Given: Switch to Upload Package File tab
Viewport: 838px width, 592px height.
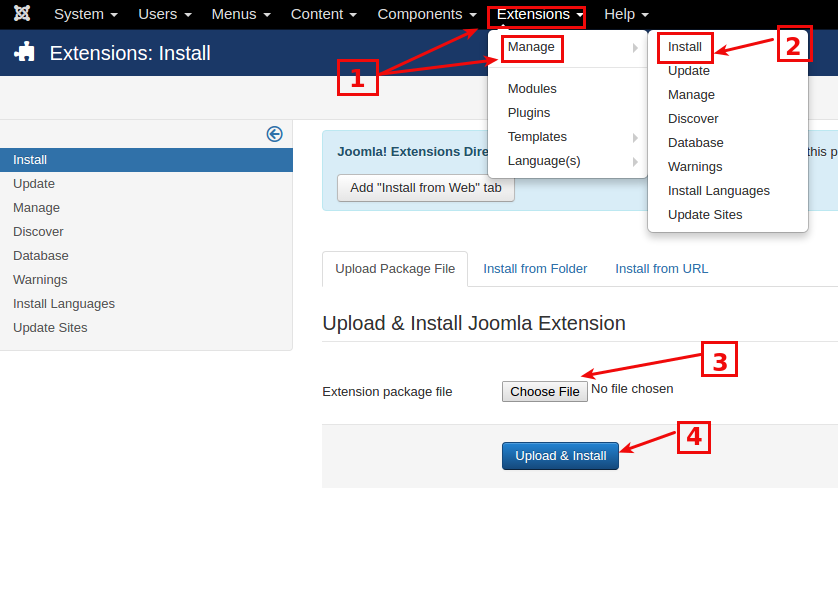Looking at the screenshot, I should coord(395,269).
